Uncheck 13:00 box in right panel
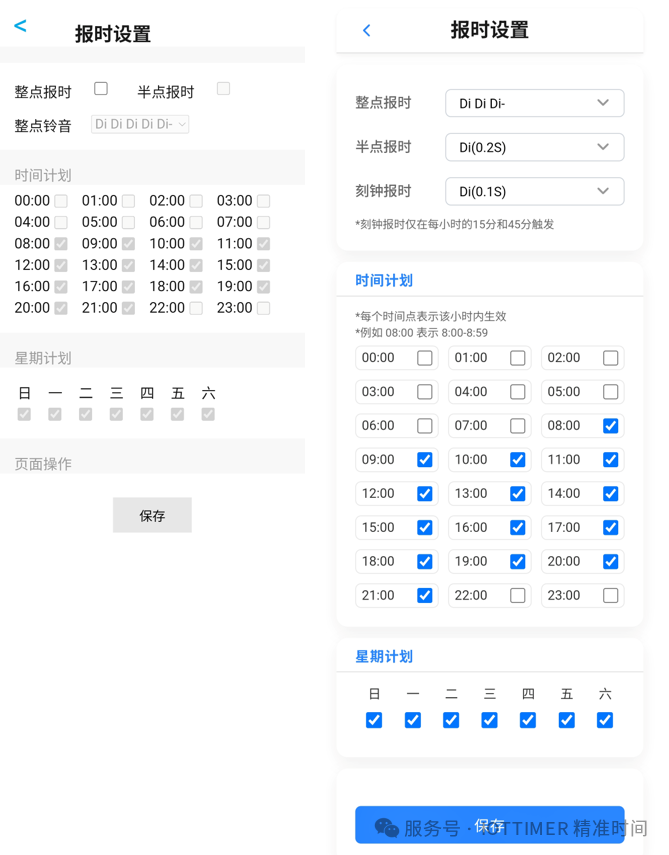 pyautogui.click(x=517, y=493)
